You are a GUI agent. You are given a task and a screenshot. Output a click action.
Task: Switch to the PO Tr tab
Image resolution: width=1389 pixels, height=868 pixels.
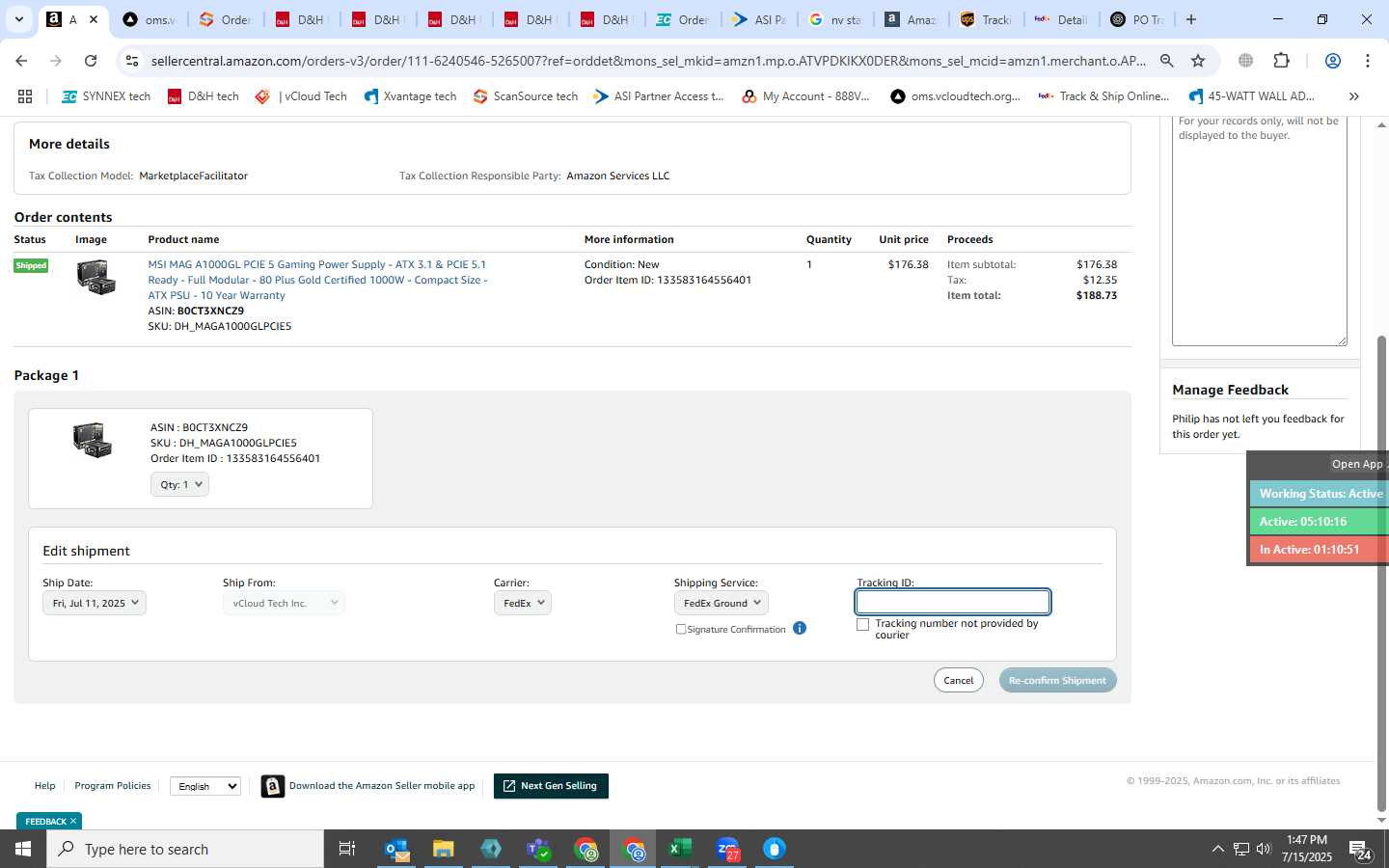tap(1136, 19)
